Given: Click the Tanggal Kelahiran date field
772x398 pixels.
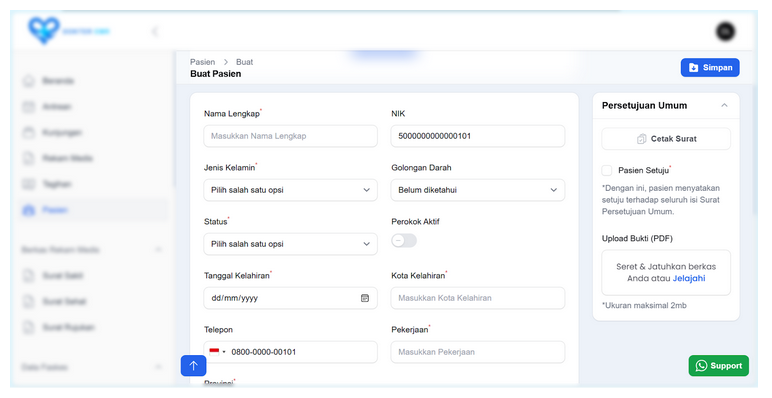Looking at the screenshot, I should (x=290, y=298).
